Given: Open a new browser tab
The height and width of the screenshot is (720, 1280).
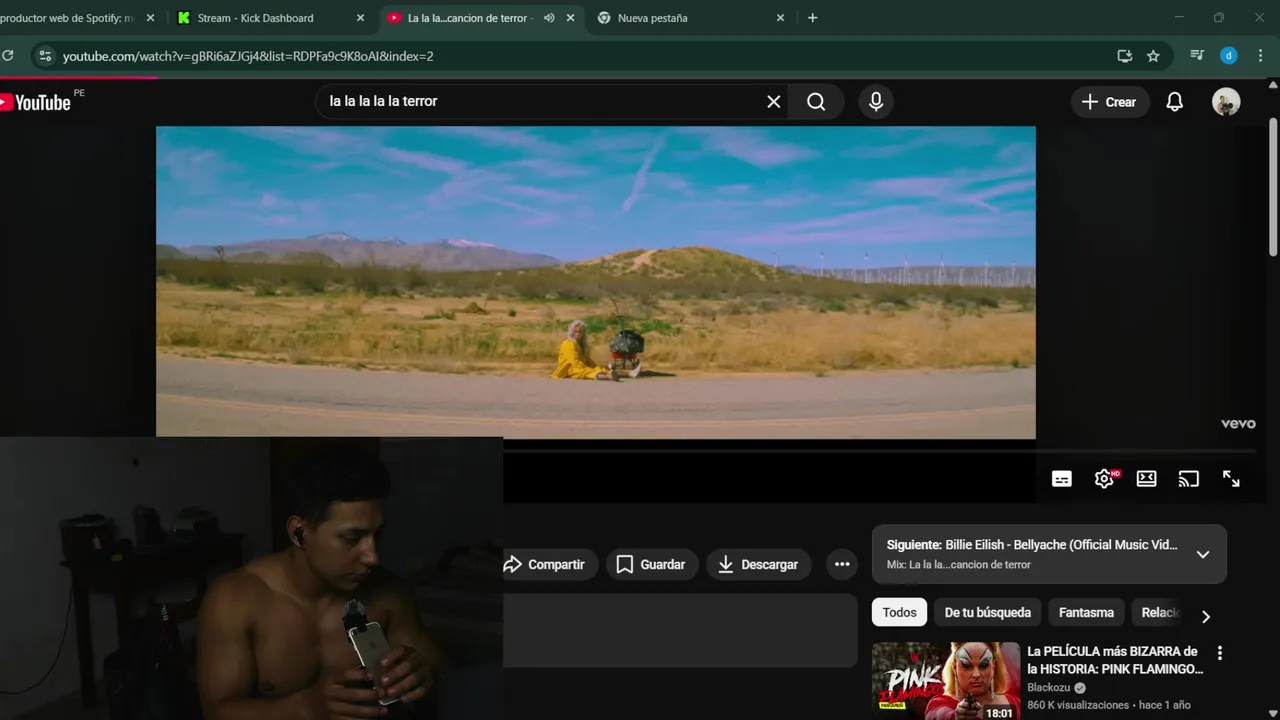Looking at the screenshot, I should pyautogui.click(x=812, y=18).
